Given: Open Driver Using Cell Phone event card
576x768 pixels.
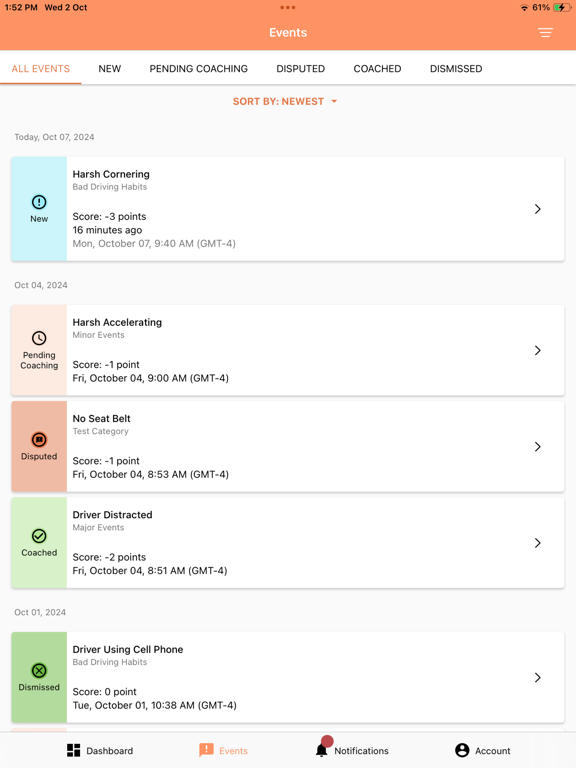Looking at the screenshot, I should 288,677.
